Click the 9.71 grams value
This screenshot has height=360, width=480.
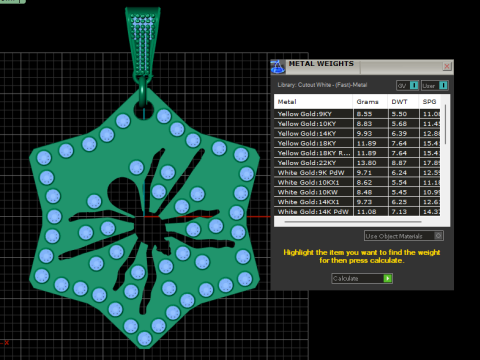tap(364, 173)
